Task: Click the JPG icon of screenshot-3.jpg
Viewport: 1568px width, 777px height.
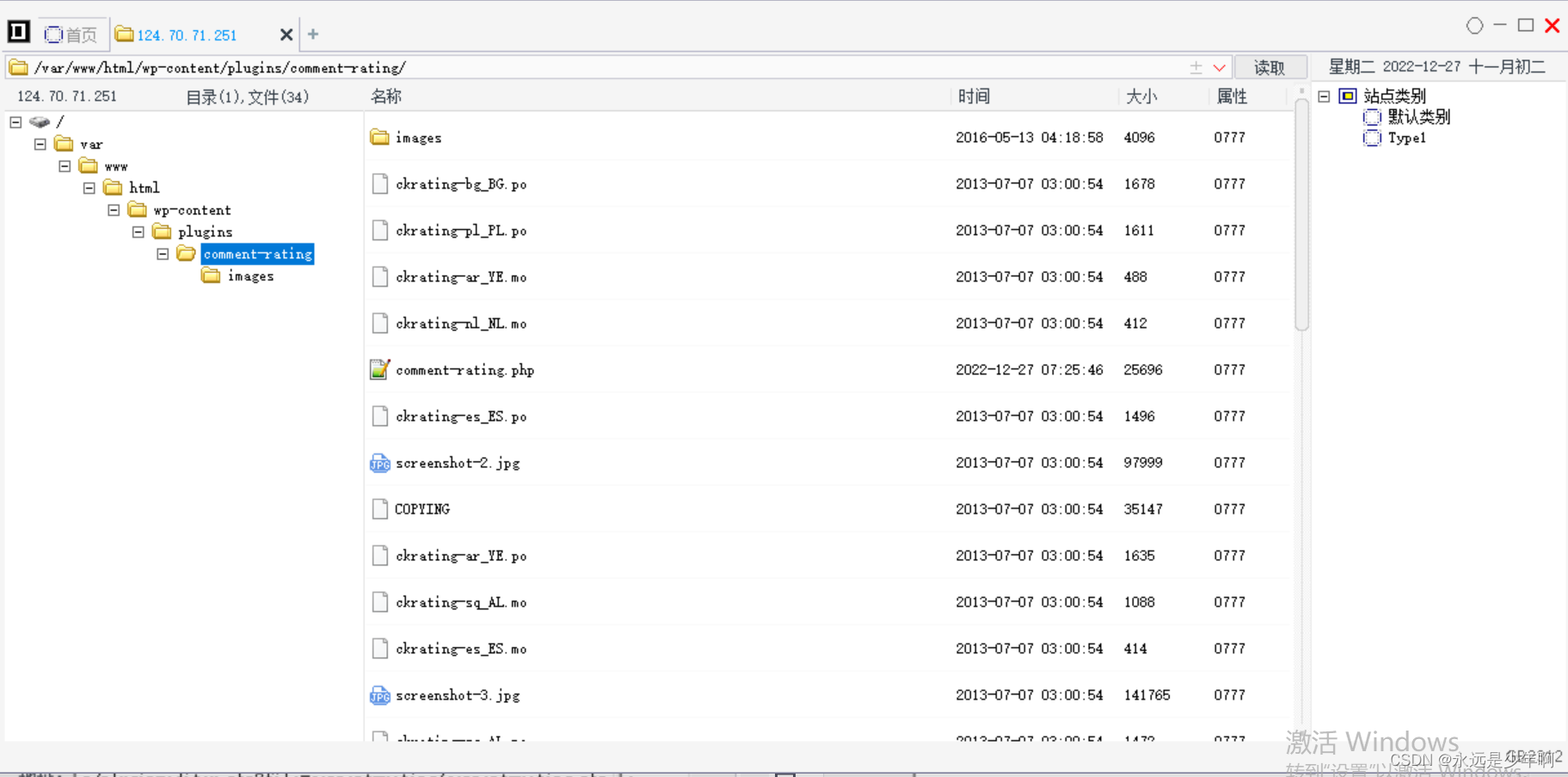Action: click(x=379, y=695)
